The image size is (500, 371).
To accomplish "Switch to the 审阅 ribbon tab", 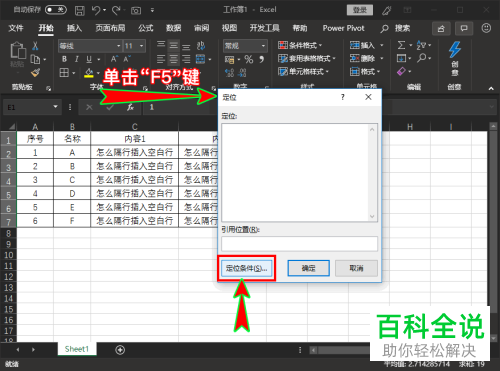I will (201, 28).
